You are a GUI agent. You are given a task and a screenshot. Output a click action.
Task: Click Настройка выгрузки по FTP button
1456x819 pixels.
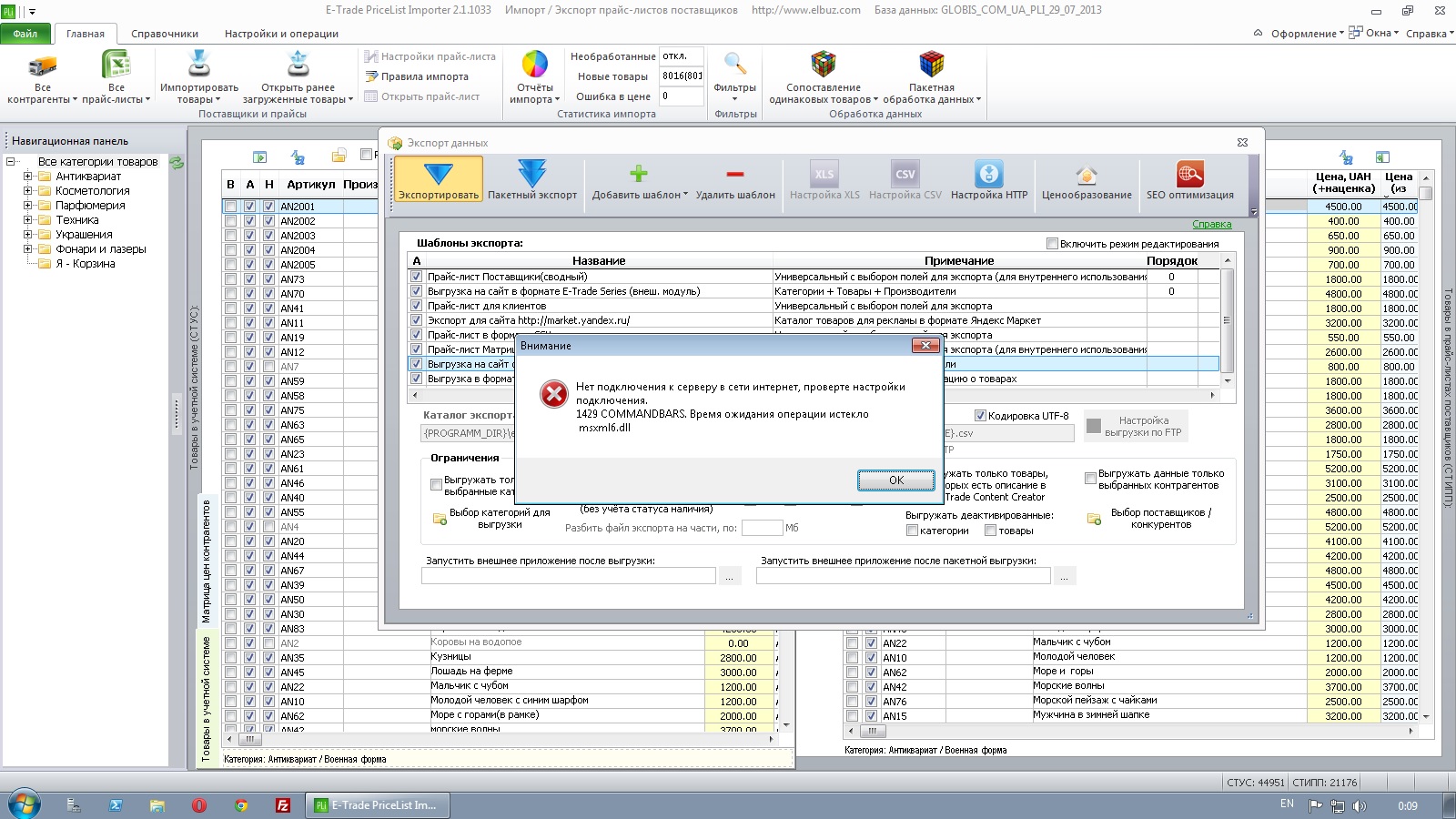point(1136,426)
